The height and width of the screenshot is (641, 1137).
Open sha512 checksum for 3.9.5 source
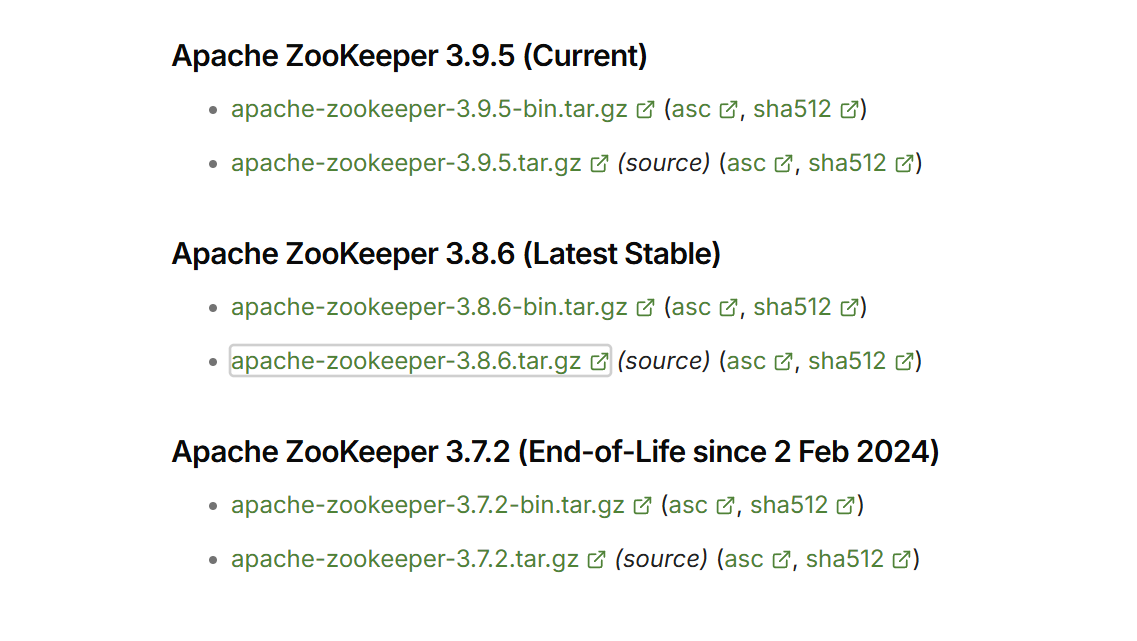tap(847, 163)
